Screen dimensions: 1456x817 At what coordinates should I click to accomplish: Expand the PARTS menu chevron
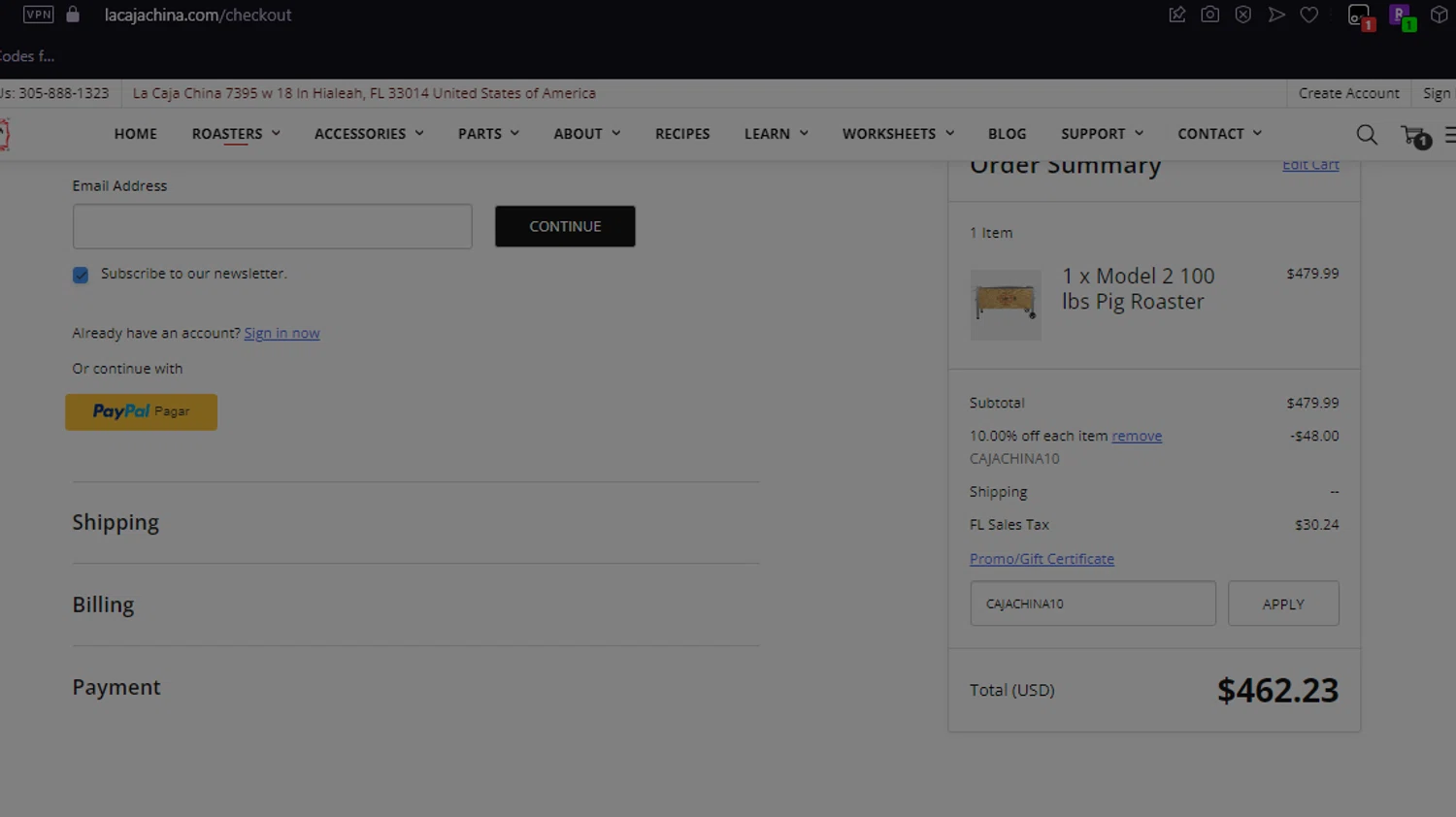pyautogui.click(x=514, y=133)
